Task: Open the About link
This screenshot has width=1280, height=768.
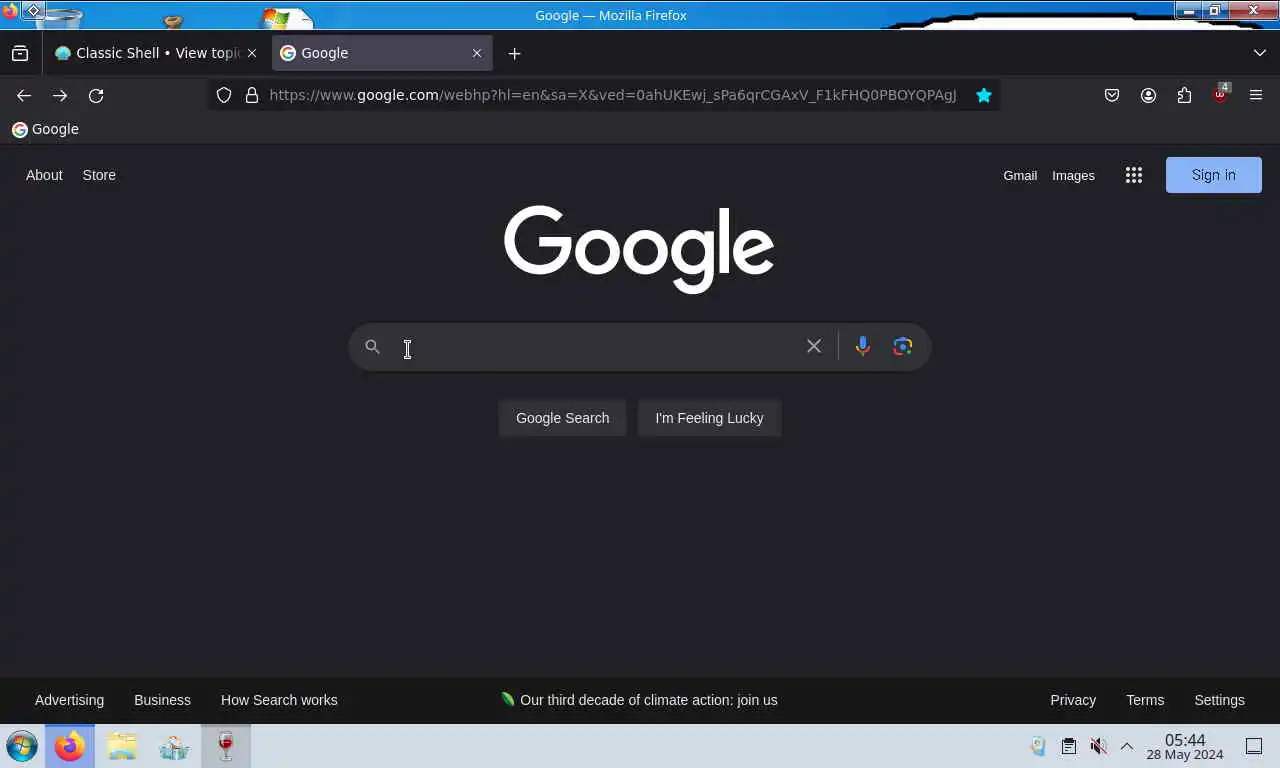Action: 44,175
